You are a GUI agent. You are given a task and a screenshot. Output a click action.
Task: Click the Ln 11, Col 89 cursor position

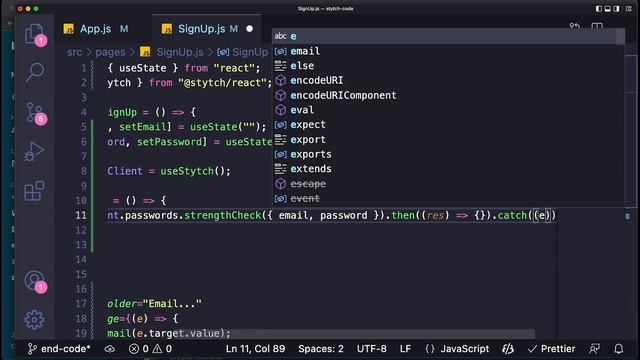(256, 349)
